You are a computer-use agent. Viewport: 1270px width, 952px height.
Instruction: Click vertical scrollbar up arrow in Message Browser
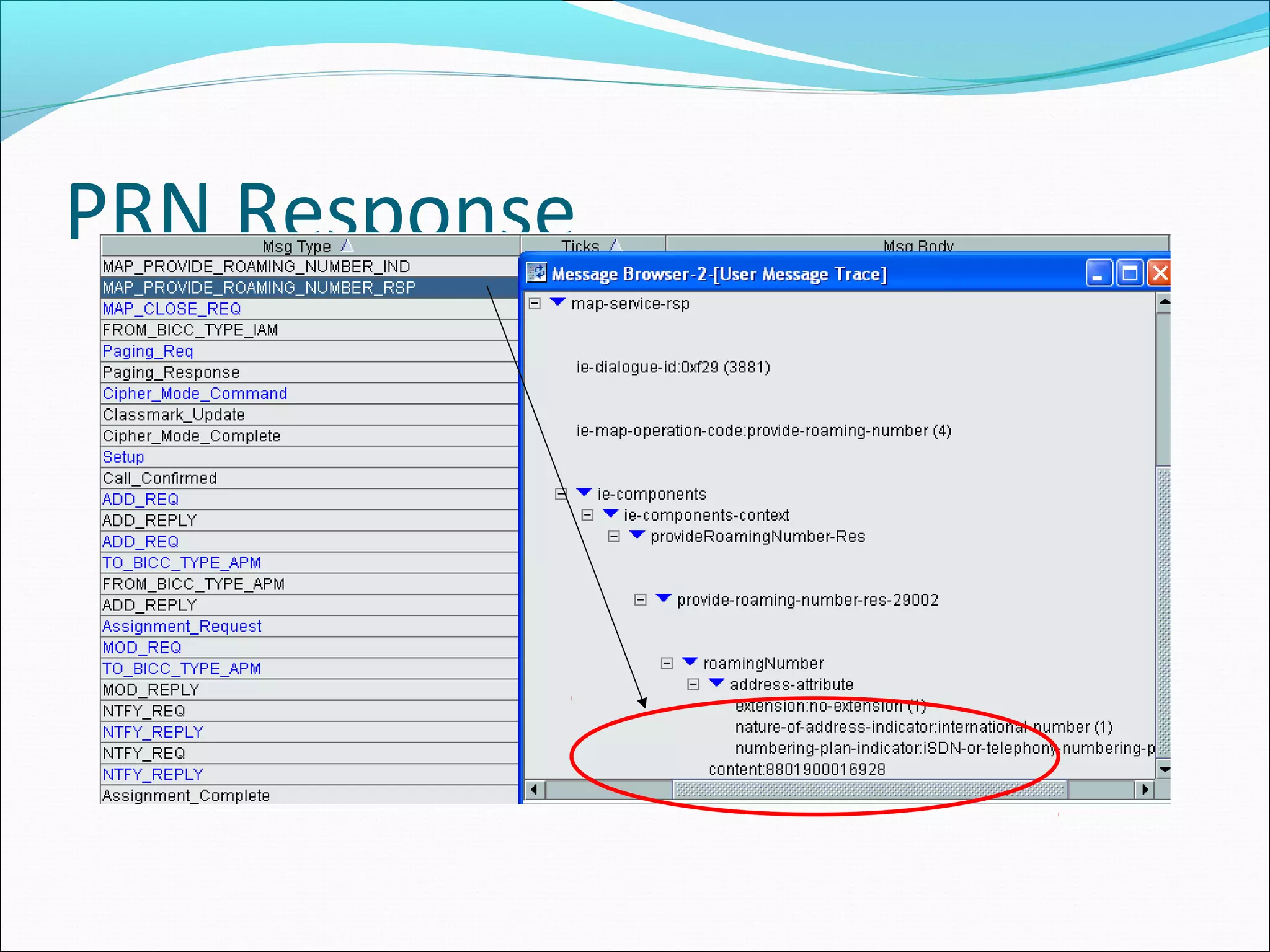pos(1164,302)
